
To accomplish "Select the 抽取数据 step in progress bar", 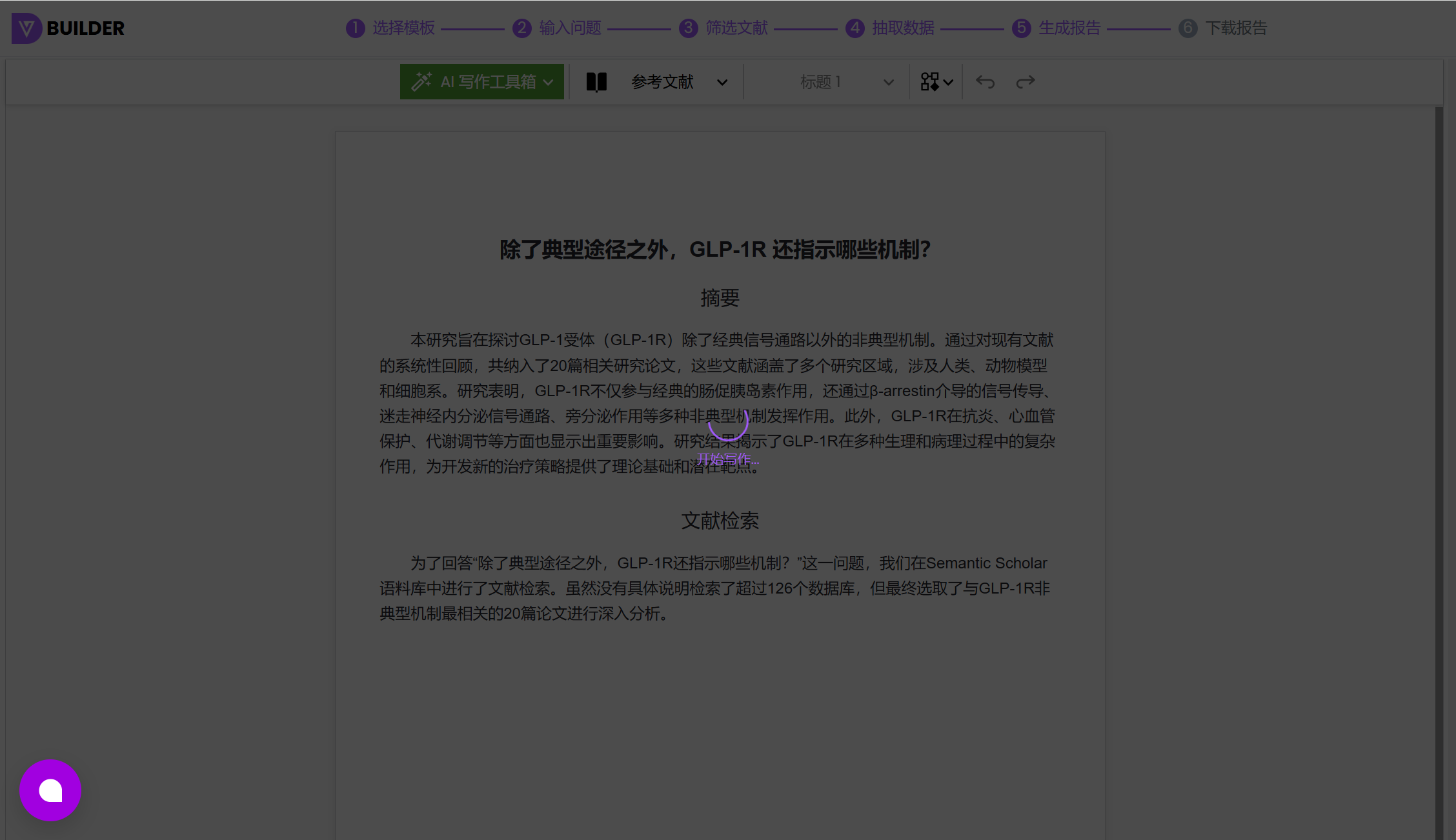I will coord(904,28).
